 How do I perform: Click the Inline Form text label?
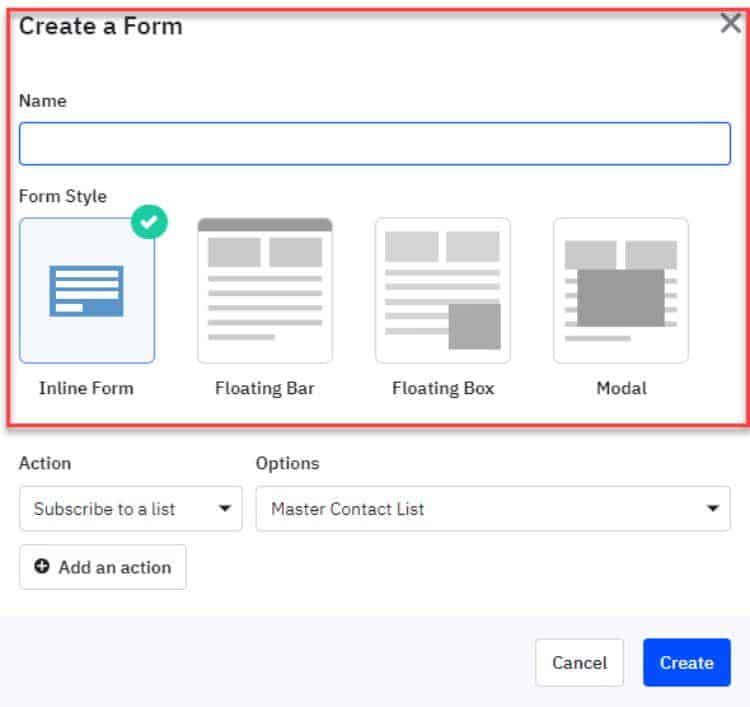(x=86, y=388)
